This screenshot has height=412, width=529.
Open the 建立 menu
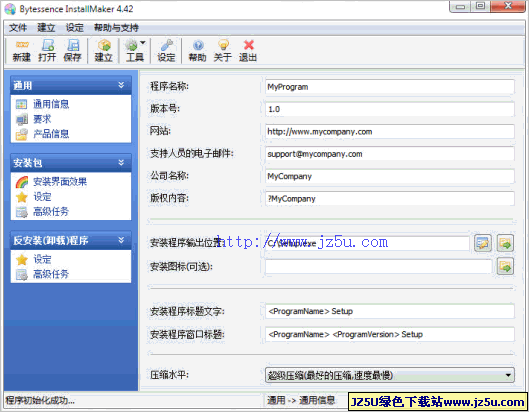46,28
